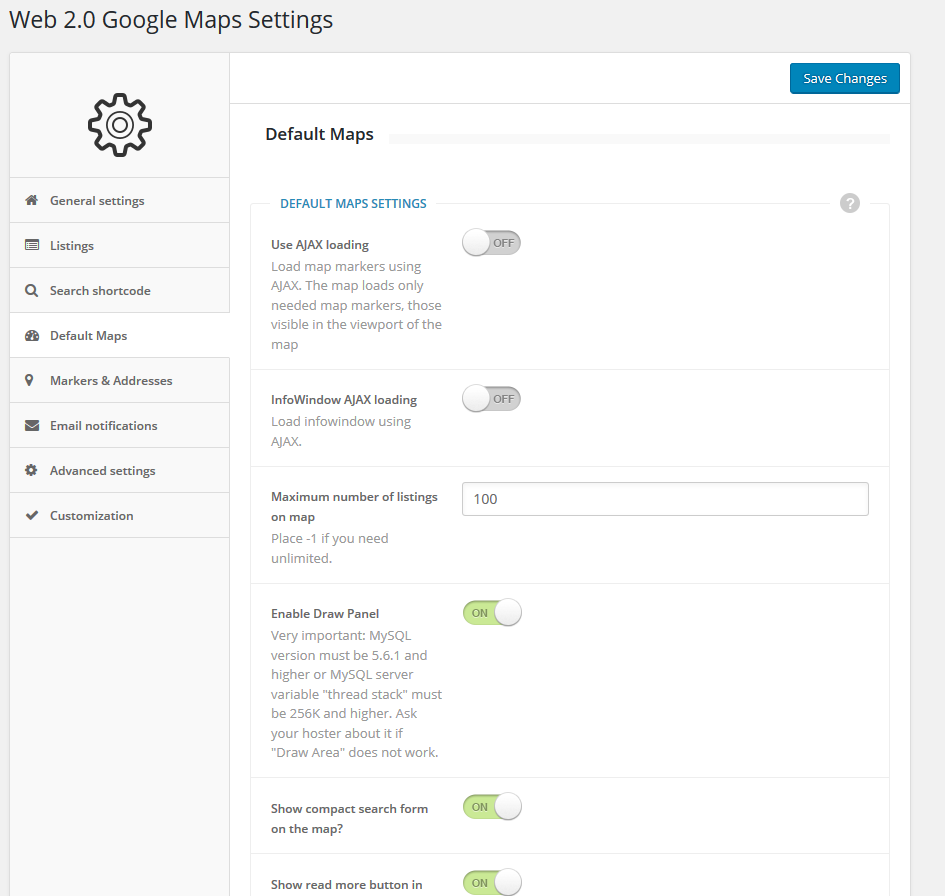Image resolution: width=945 pixels, height=896 pixels.
Task: Click the magnifier icon for Search shortcode
Action: coord(31,290)
